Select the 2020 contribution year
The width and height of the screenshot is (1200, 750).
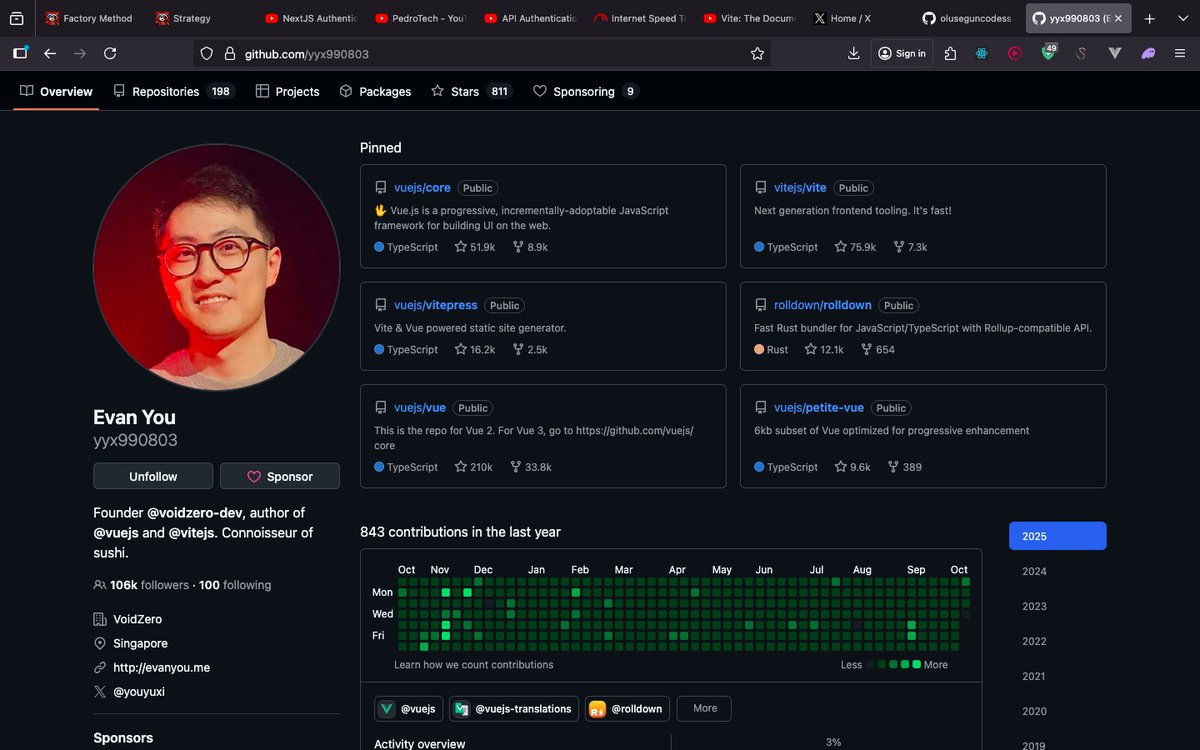tap(1058, 712)
